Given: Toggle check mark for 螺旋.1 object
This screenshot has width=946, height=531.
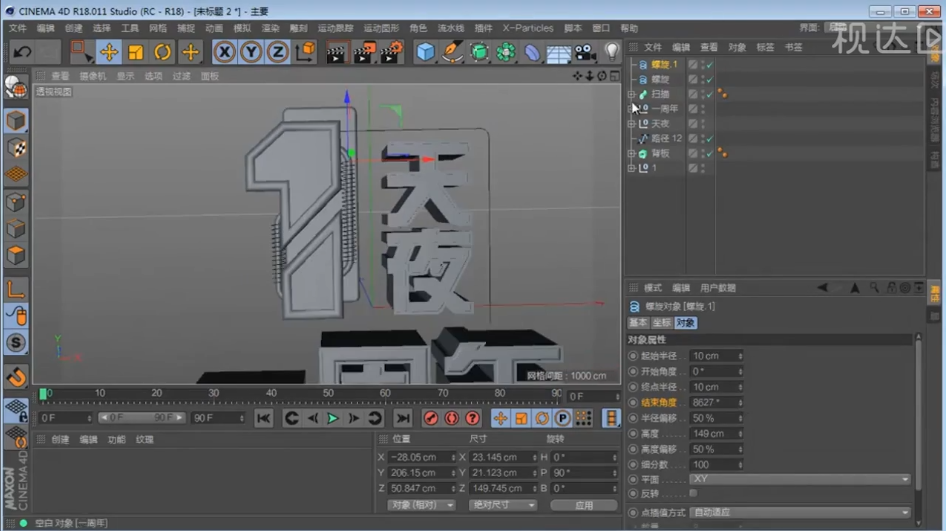Looking at the screenshot, I should coord(710,65).
